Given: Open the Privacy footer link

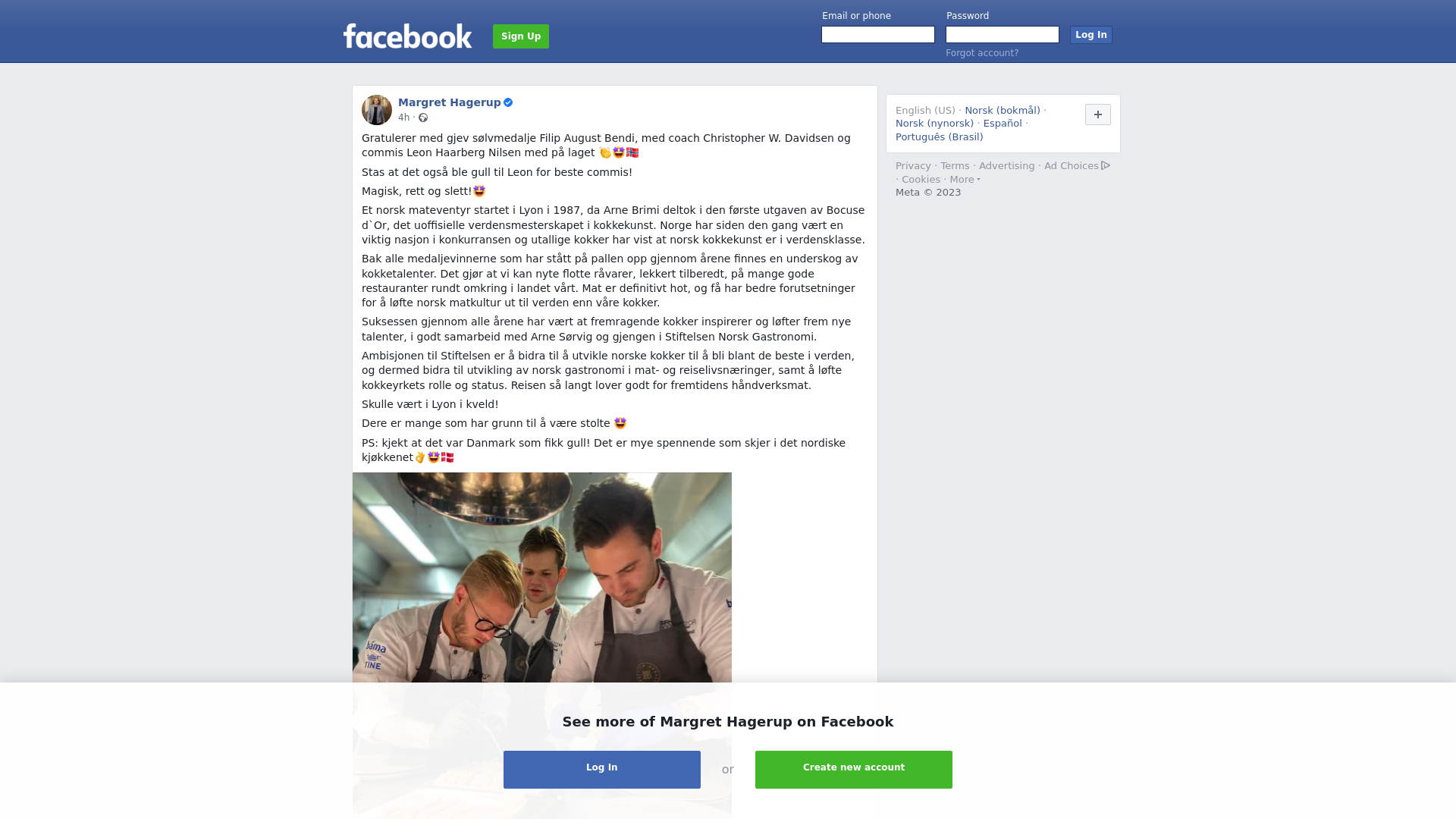Looking at the screenshot, I should click(913, 166).
